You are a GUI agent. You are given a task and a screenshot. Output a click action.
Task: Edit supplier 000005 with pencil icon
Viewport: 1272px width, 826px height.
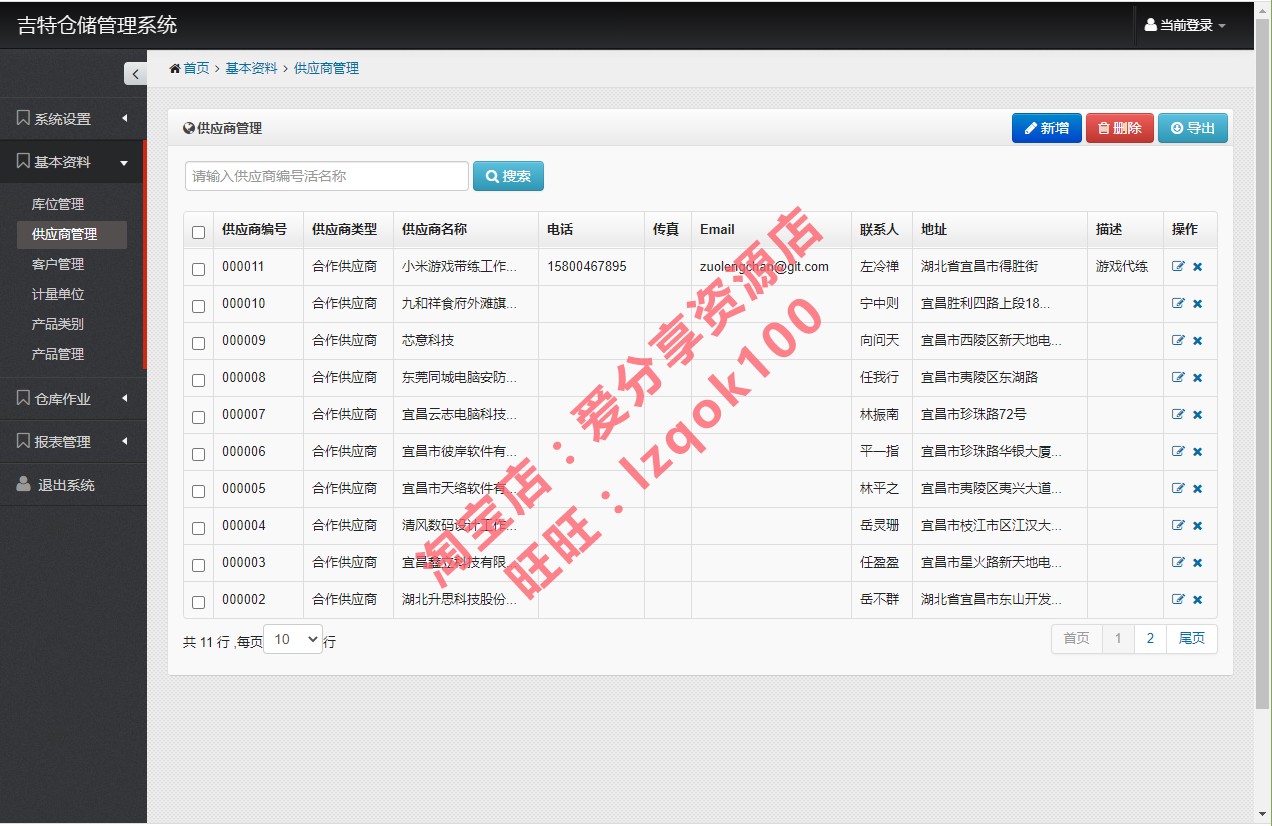[x=1178, y=489]
